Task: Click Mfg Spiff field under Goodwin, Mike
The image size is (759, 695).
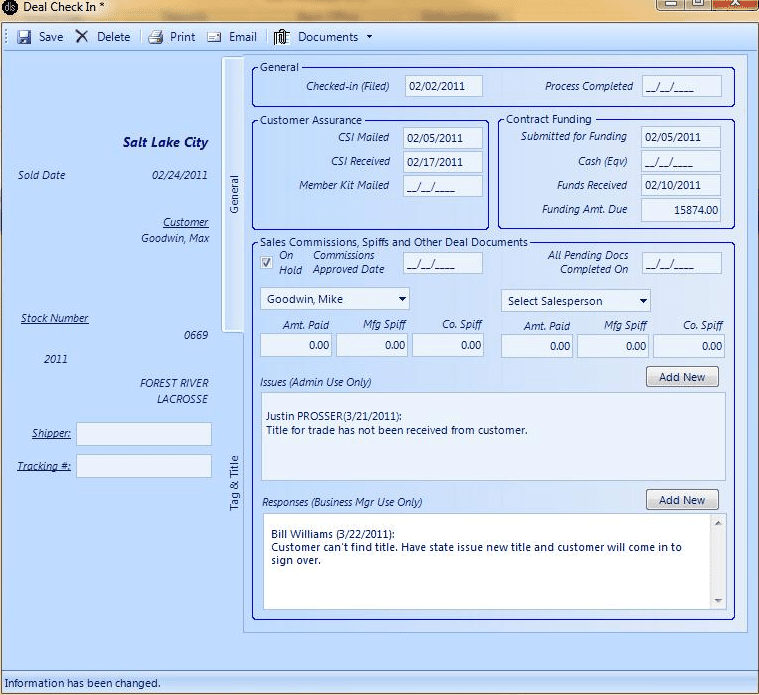Action: 372,345
